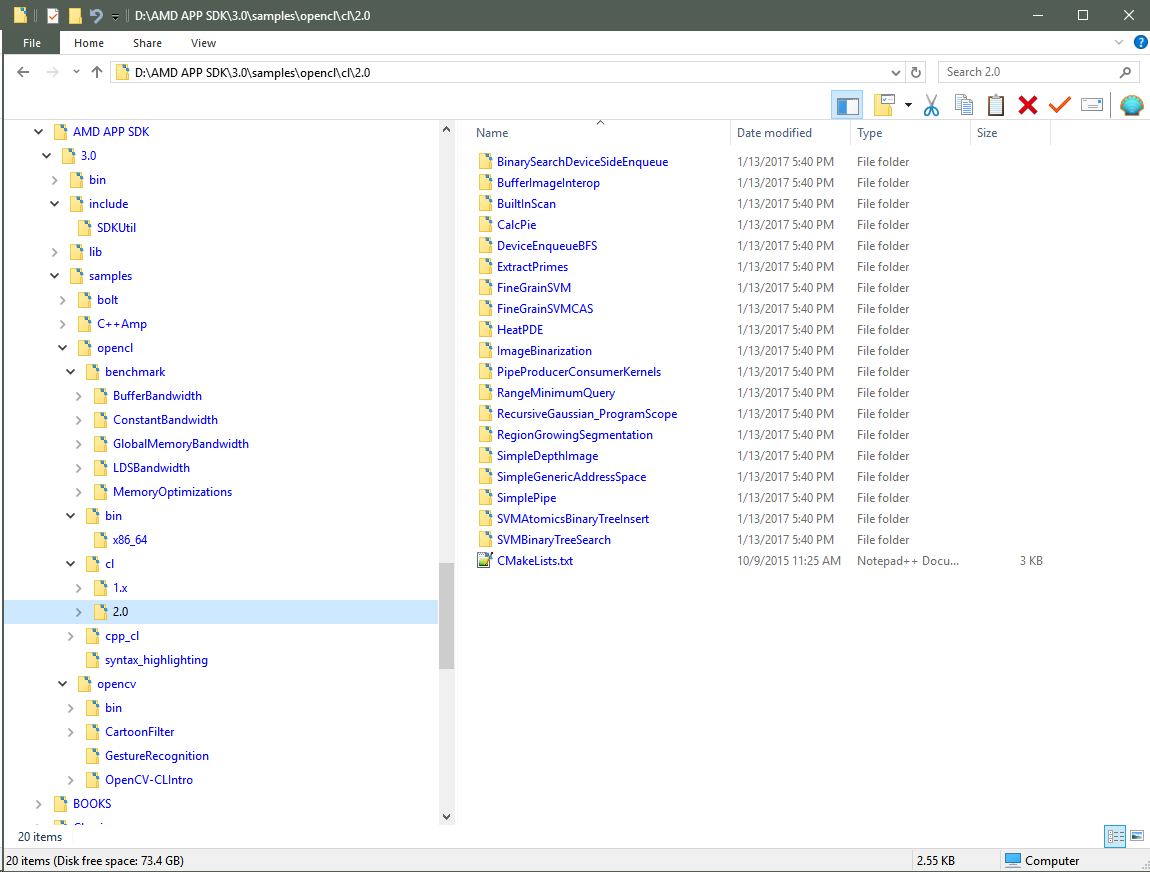
Task: Sort by the Size column header
Action: point(1010,133)
